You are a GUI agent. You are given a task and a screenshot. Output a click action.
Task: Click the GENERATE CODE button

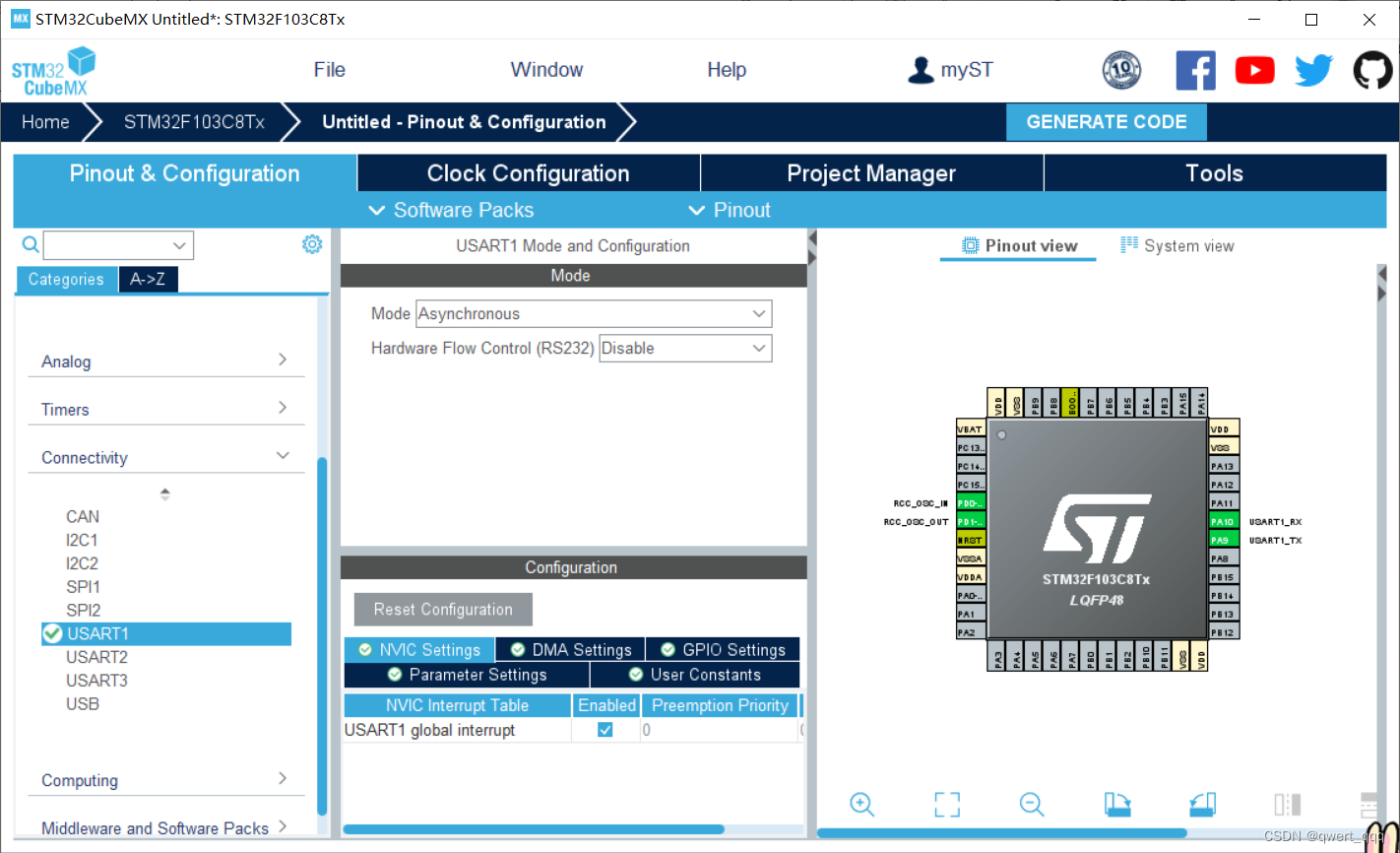tap(1107, 122)
